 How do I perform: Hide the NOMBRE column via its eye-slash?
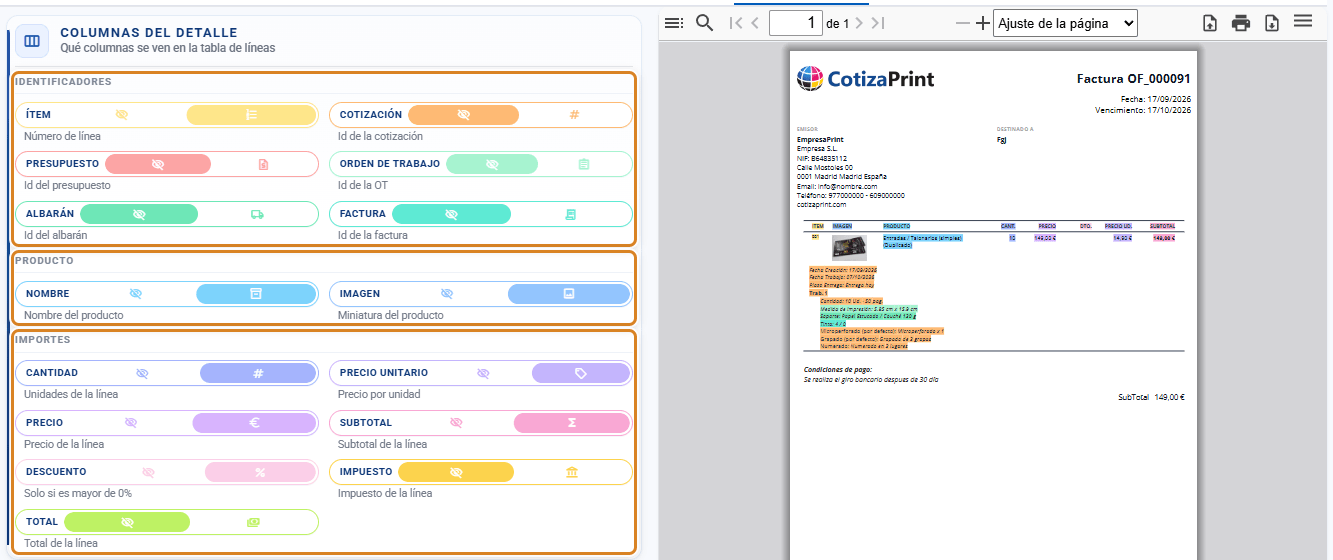tap(136, 294)
